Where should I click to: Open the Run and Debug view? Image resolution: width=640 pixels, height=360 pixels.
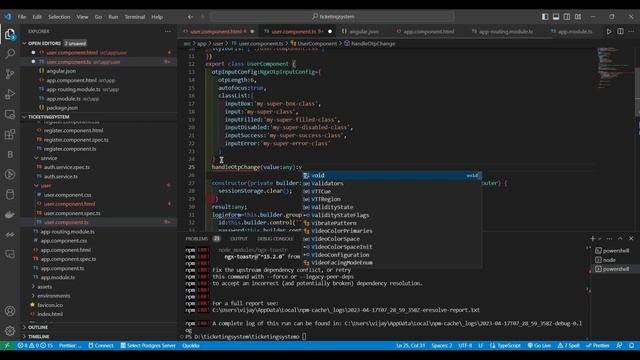point(10,94)
